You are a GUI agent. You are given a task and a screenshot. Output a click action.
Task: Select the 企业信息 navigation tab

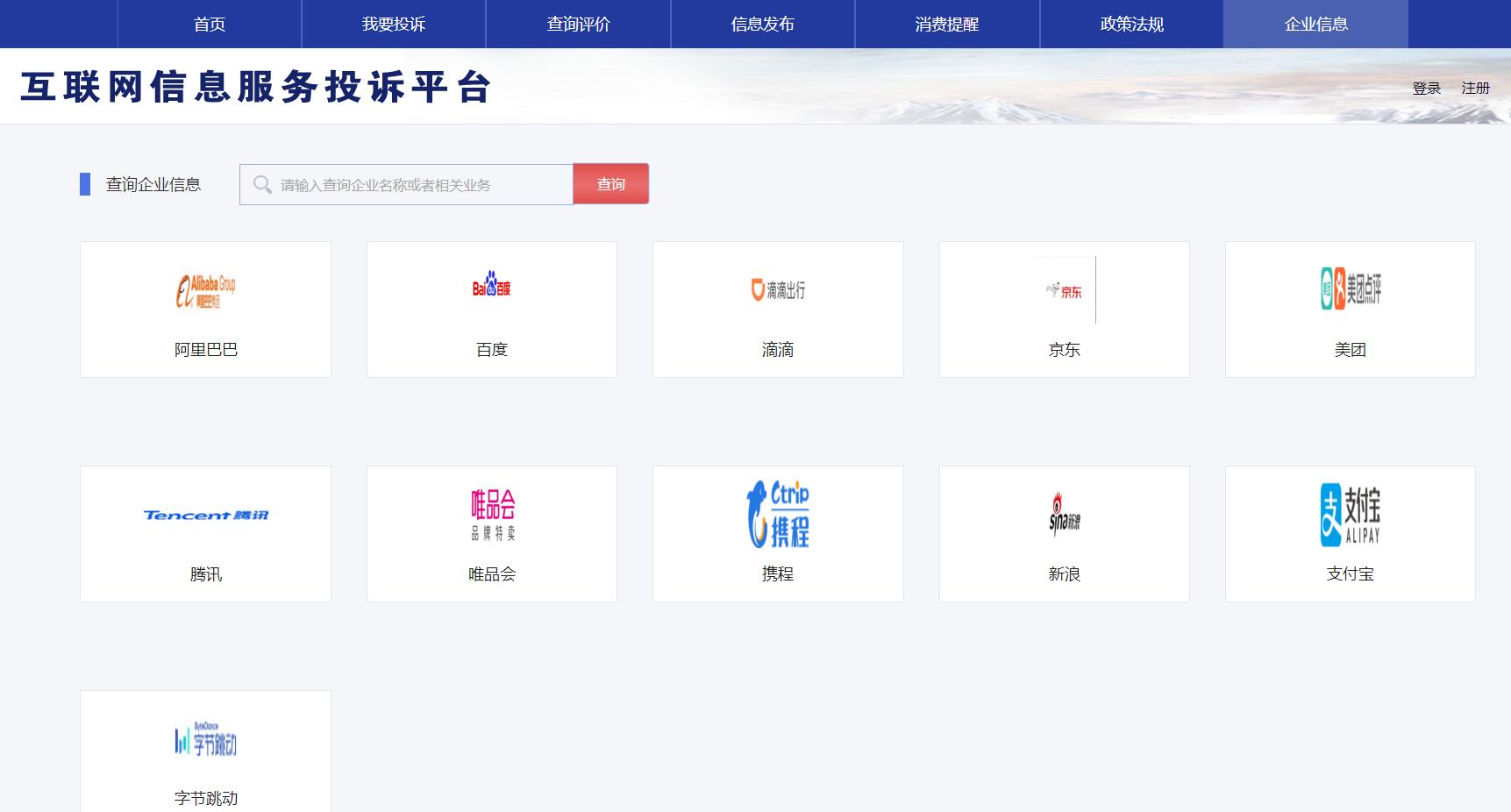coord(1316,24)
